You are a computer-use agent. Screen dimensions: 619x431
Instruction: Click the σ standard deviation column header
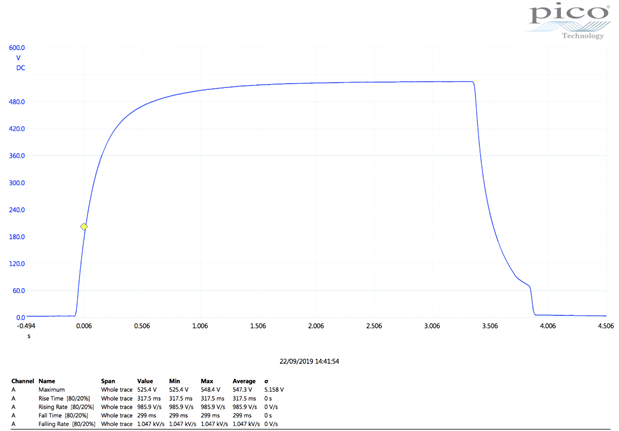[x=266, y=381]
